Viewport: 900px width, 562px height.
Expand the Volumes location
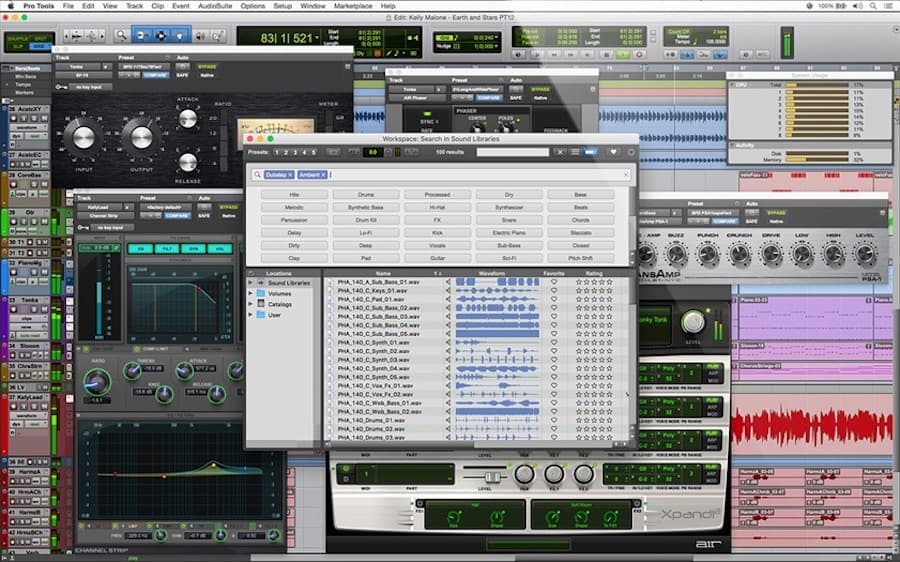click(x=250, y=293)
